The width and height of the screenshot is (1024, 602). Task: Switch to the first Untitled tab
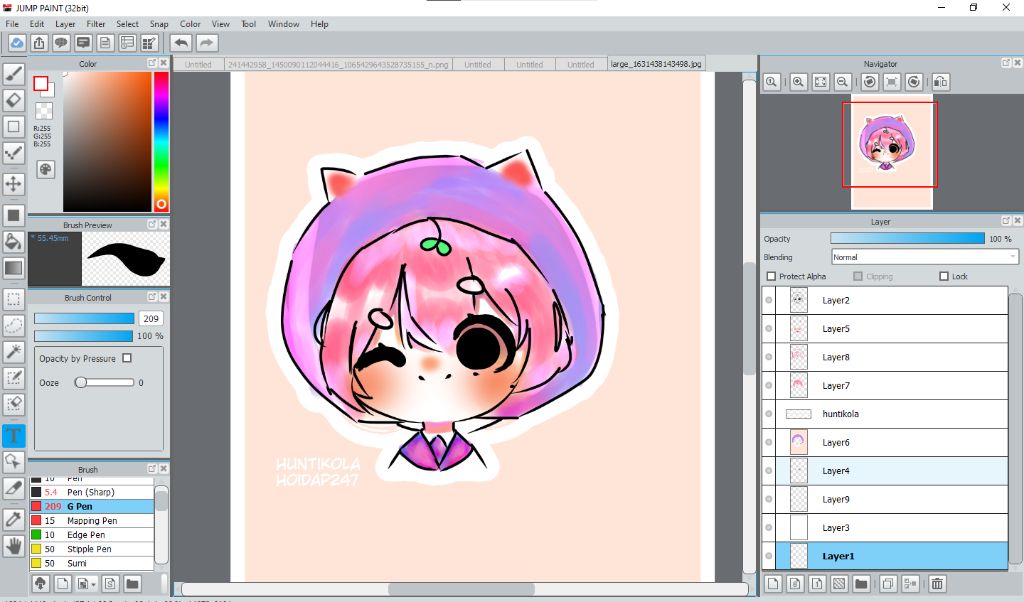pyautogui.click(x=199, y=65)
